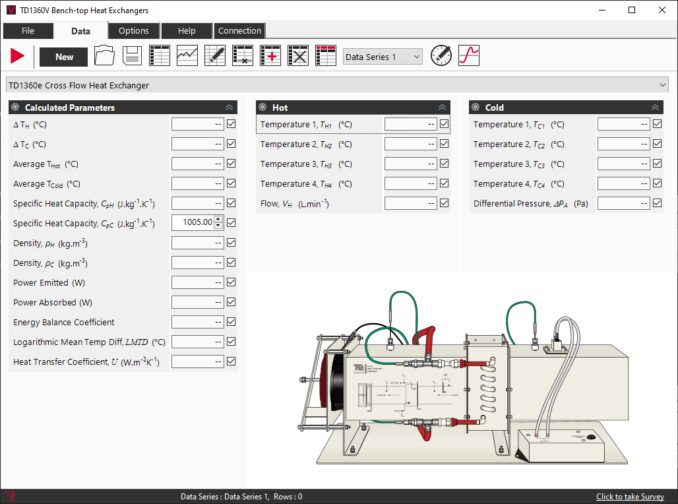Screen dimensions: 678x504
Task: Open a saved file with the folder icon
Action: click(x=104, y=56)
